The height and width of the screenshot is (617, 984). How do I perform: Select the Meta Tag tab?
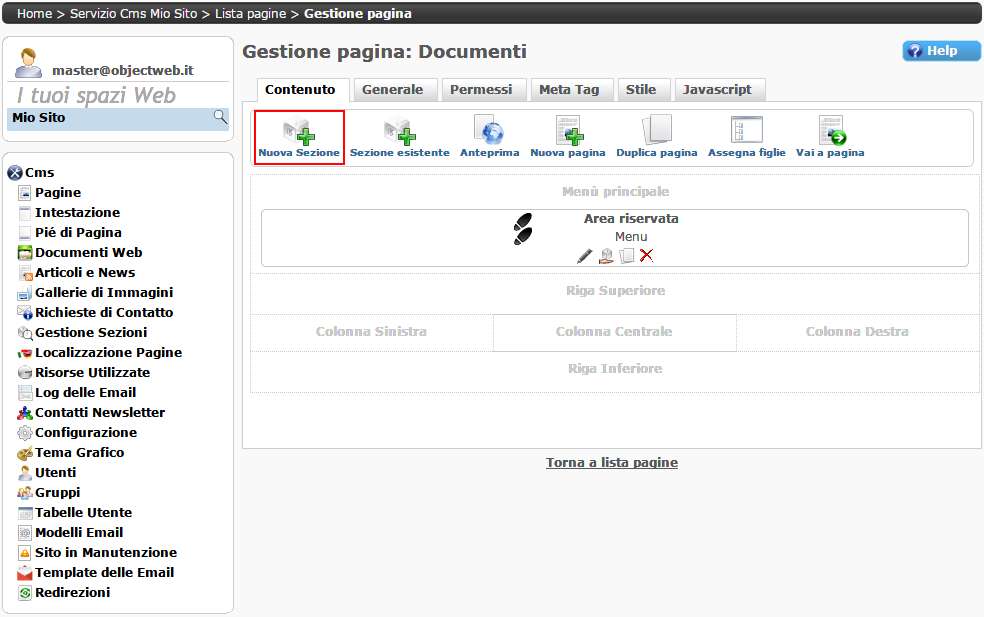(569, 90)
